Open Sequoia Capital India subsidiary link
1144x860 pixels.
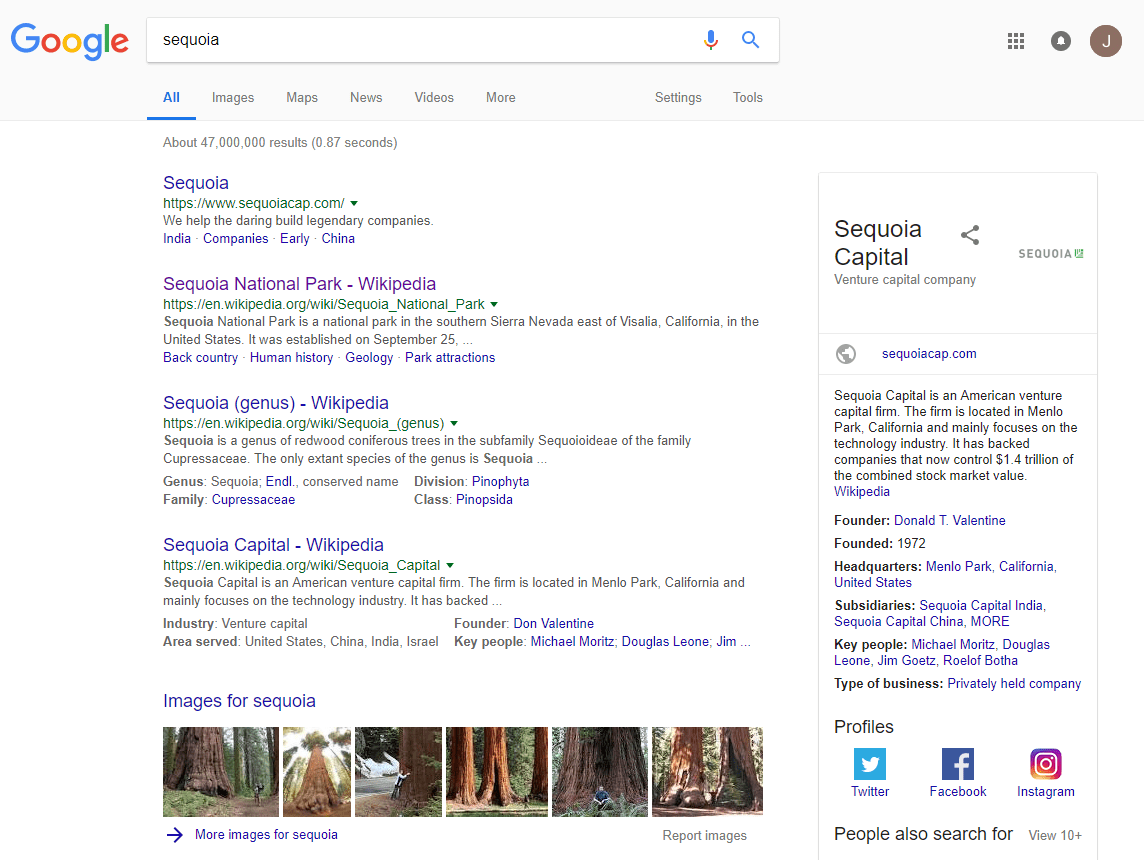click(981, 605)
